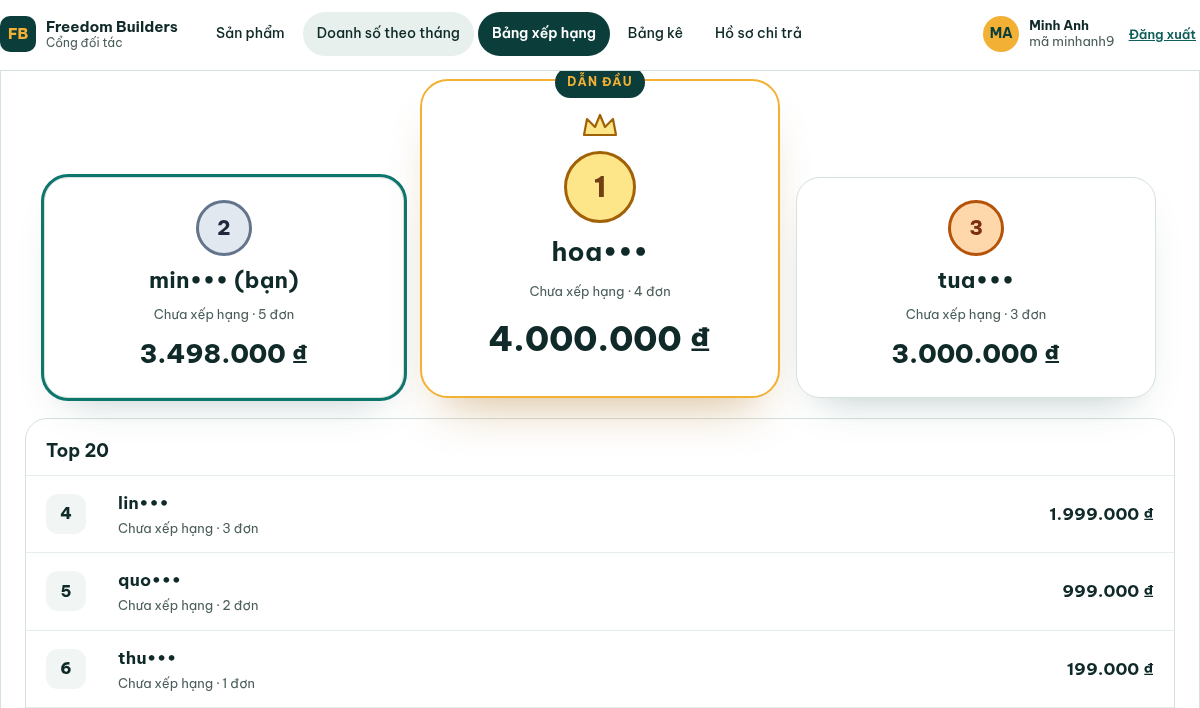
Task: Click the rank 6 badge
Action: point(66,669)
